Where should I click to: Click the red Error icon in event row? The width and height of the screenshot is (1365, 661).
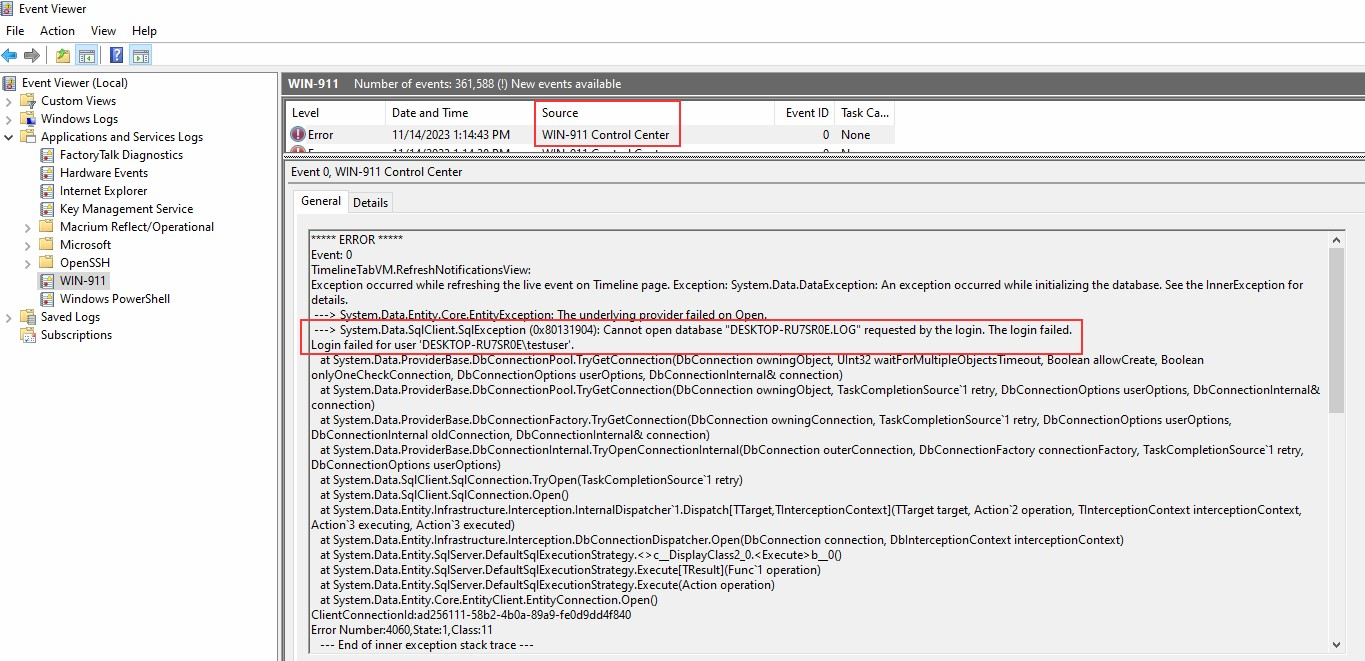(297, 135)
